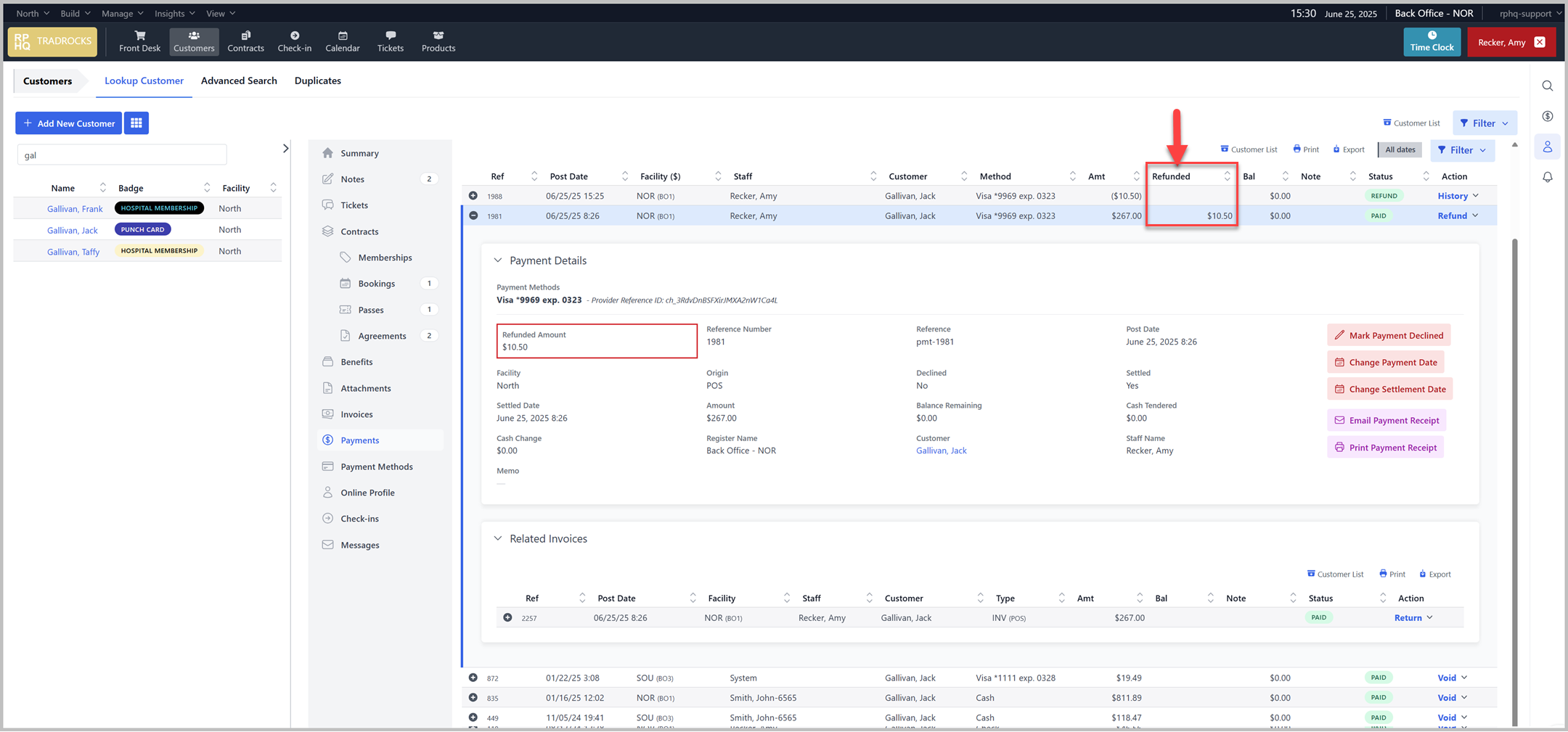Click the magnifier search icon in right sidebar
The image size is (1568, 732).
(1548, 86)
